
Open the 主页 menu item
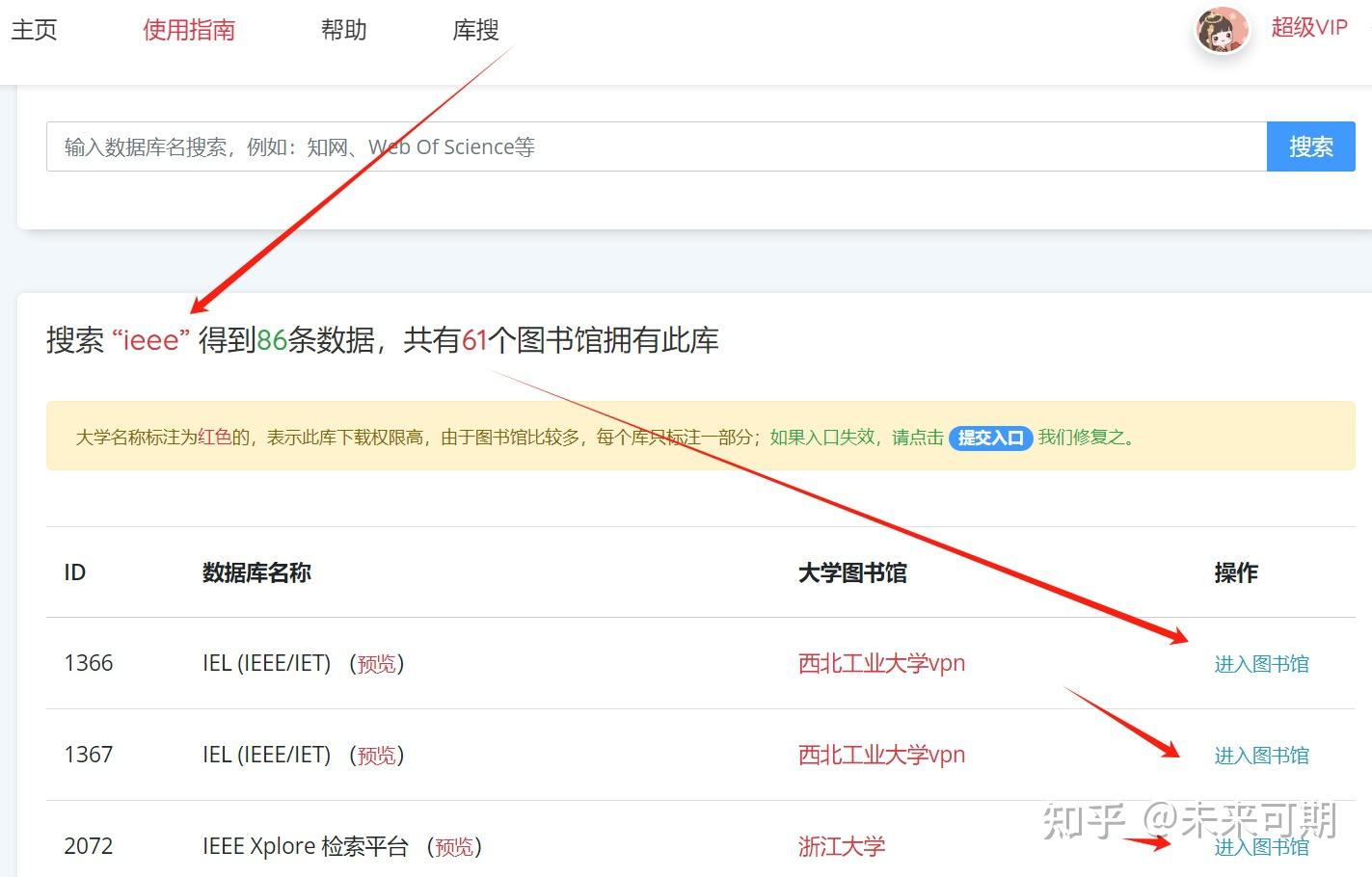34,30
